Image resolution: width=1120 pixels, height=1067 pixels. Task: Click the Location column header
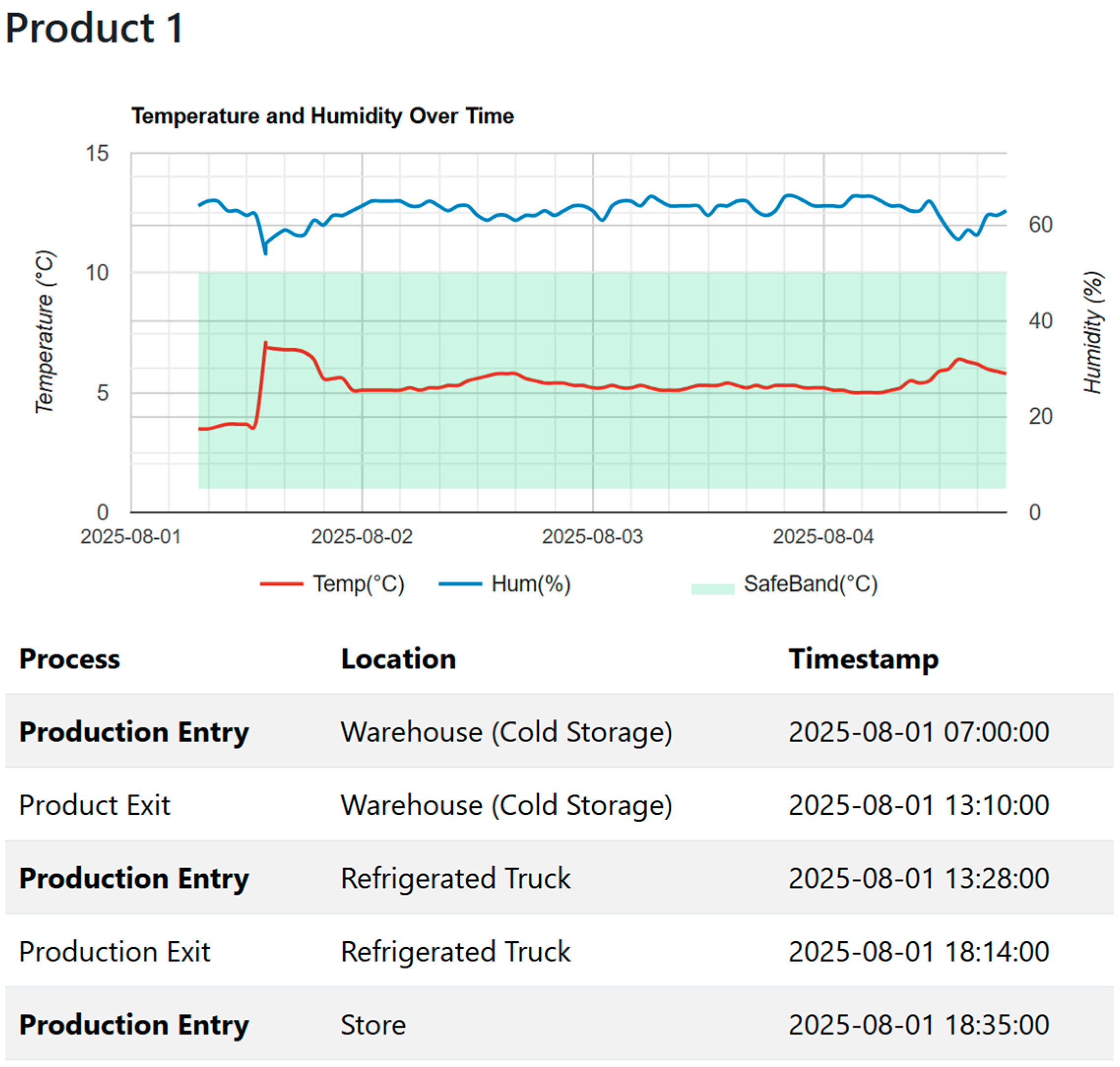coord(398,659)
